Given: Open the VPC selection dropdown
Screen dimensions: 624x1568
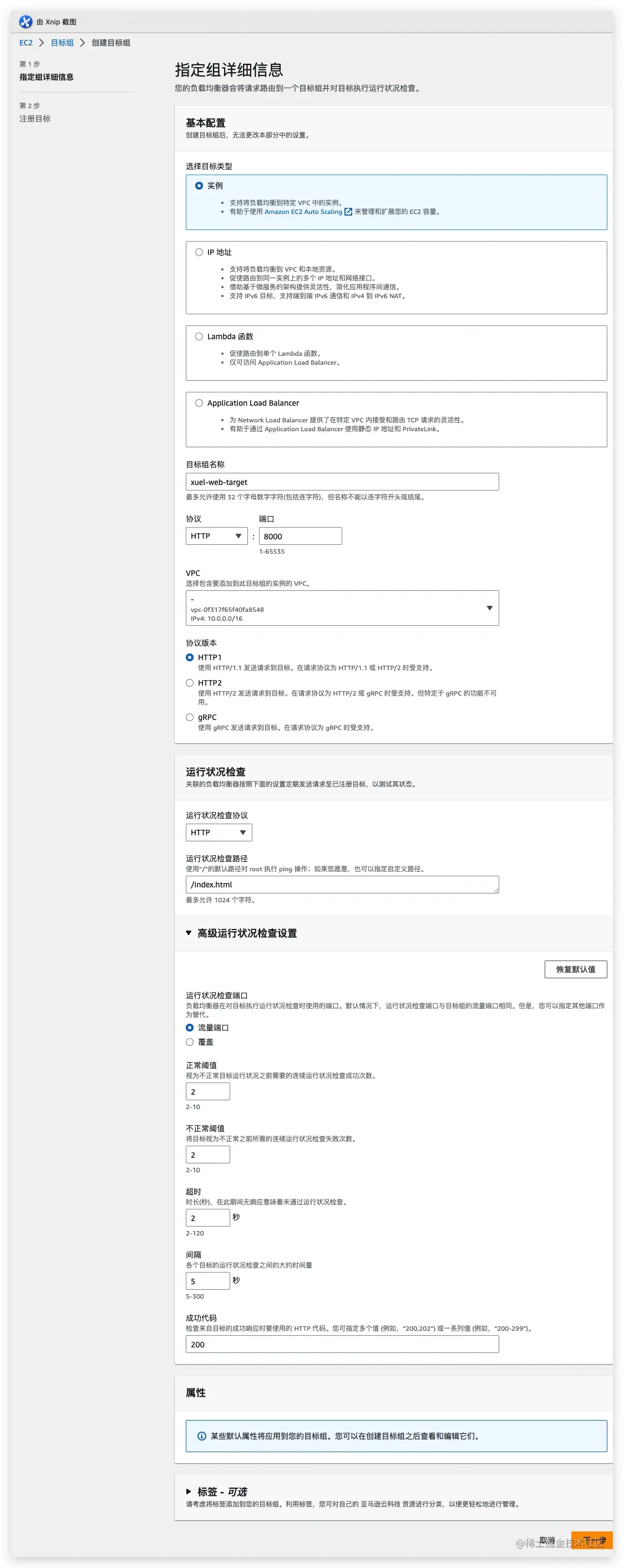Looking at the screenshot, I should [342, 608].
